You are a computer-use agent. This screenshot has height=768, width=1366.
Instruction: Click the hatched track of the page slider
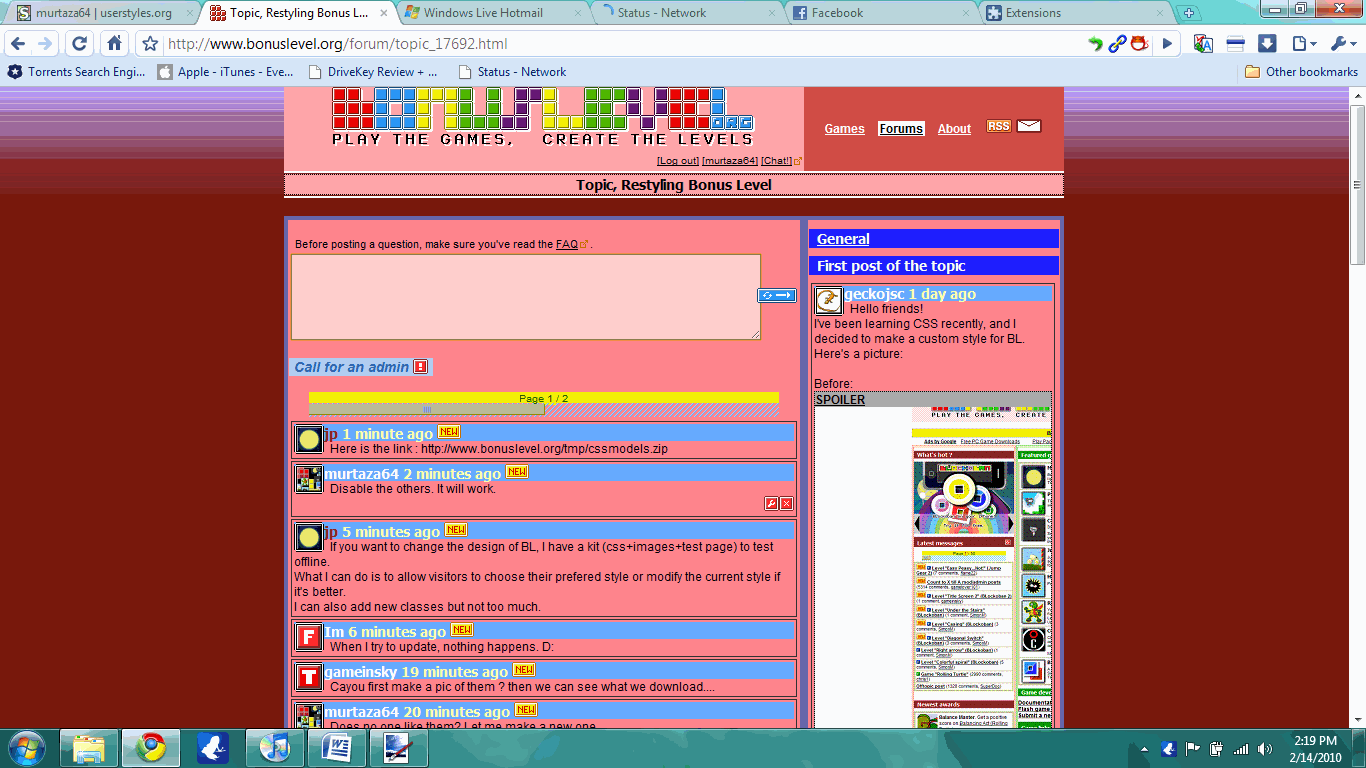point(662,410)
